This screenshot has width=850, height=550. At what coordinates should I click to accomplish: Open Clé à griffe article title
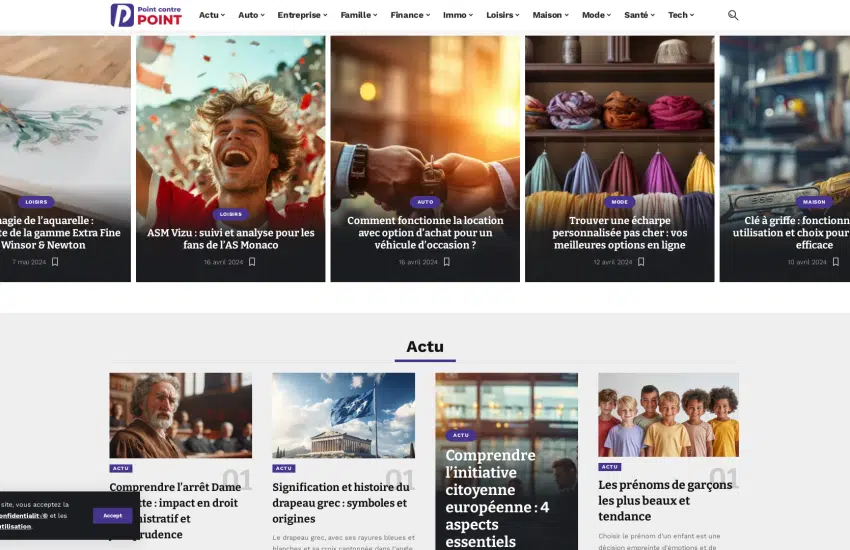791,232
